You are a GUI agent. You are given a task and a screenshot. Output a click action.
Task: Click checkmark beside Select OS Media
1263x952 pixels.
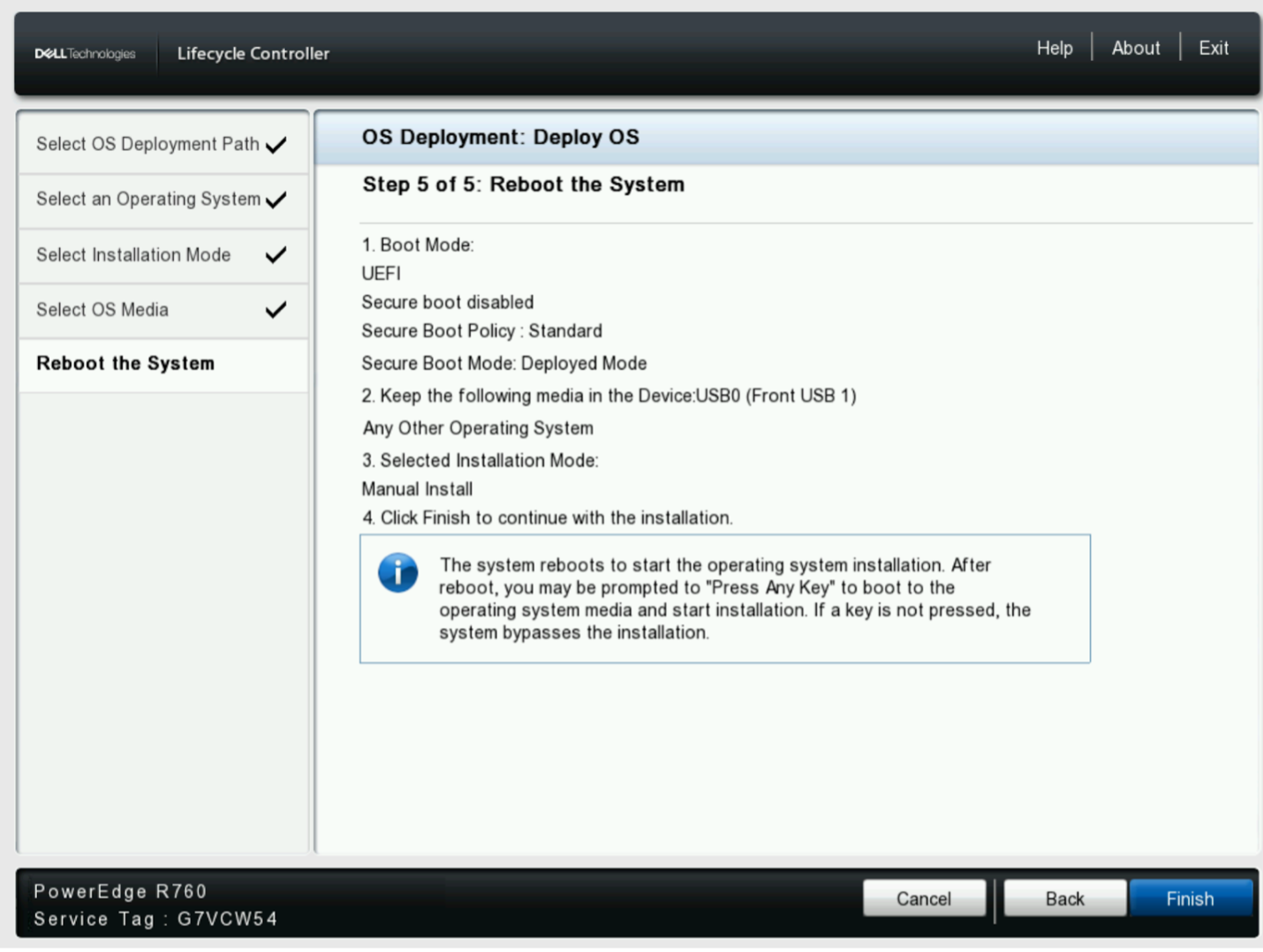276,310
